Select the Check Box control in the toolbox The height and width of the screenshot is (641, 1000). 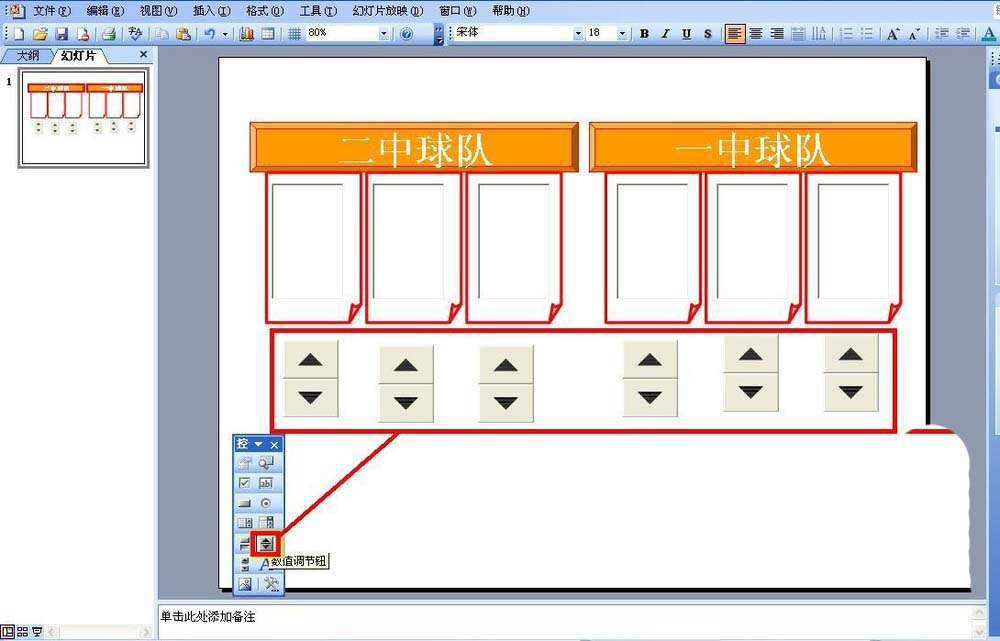point(244,483)
